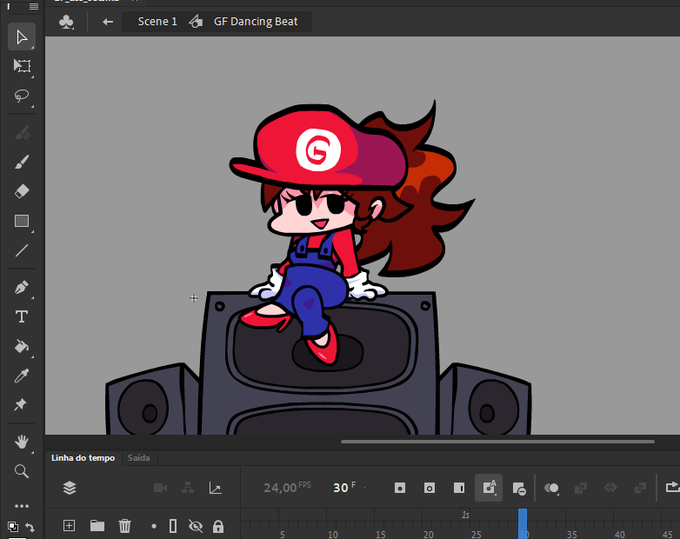The image size is (680, 539).
Task: Click the export arrow icon at timeline right
Action: 673,487
